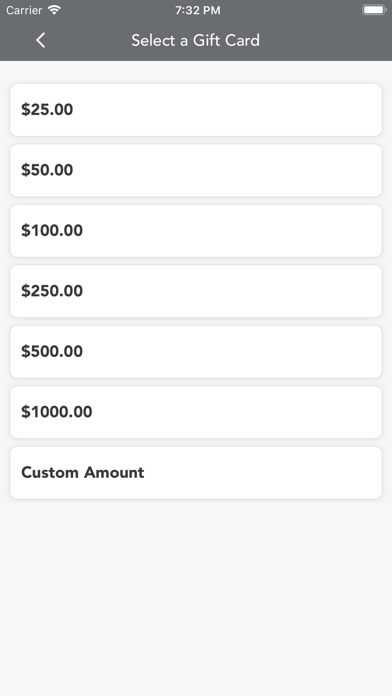Open the Custom Amount option
The width and height of the screenshot is (392, 696).
coord(196,473)
